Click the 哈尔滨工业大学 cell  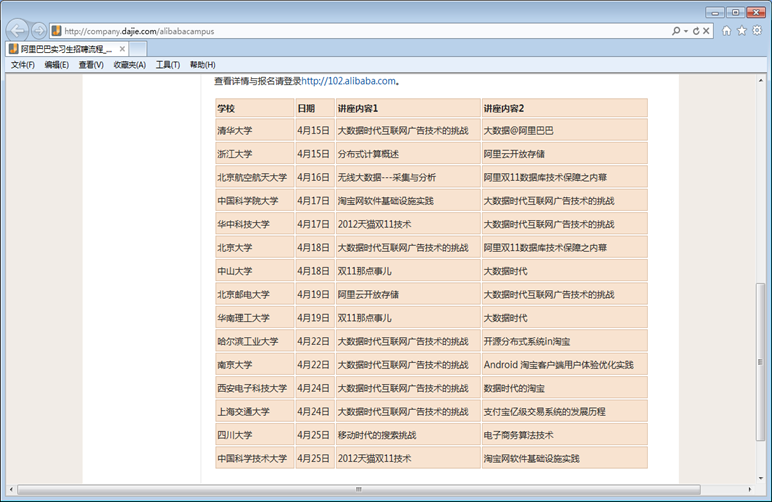click(255, 341)
